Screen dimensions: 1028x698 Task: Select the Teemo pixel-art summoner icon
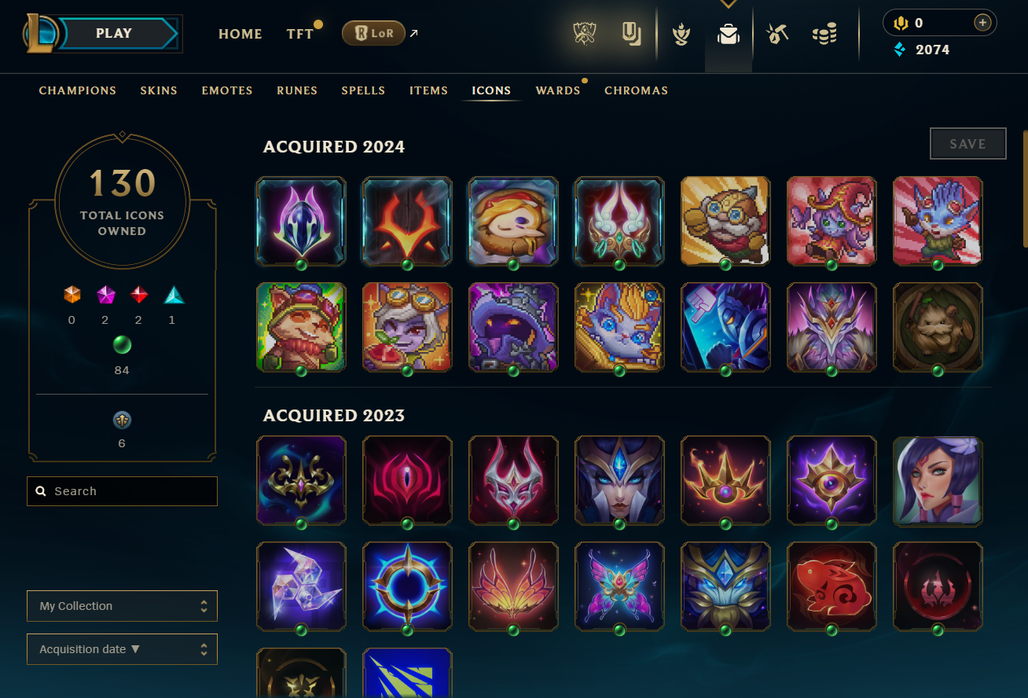(301, 327)
